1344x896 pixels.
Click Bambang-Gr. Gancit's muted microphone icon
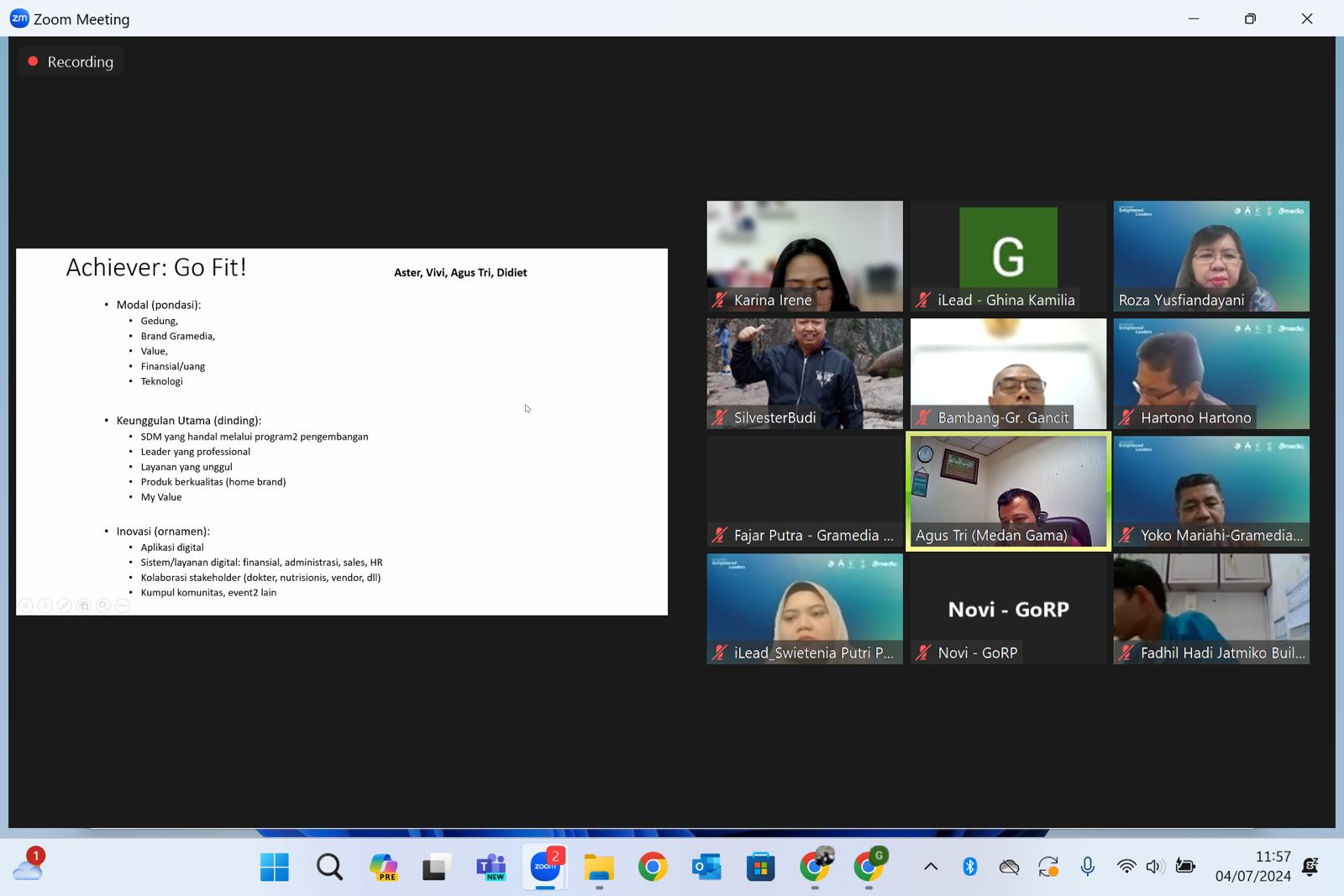(923, 417)
